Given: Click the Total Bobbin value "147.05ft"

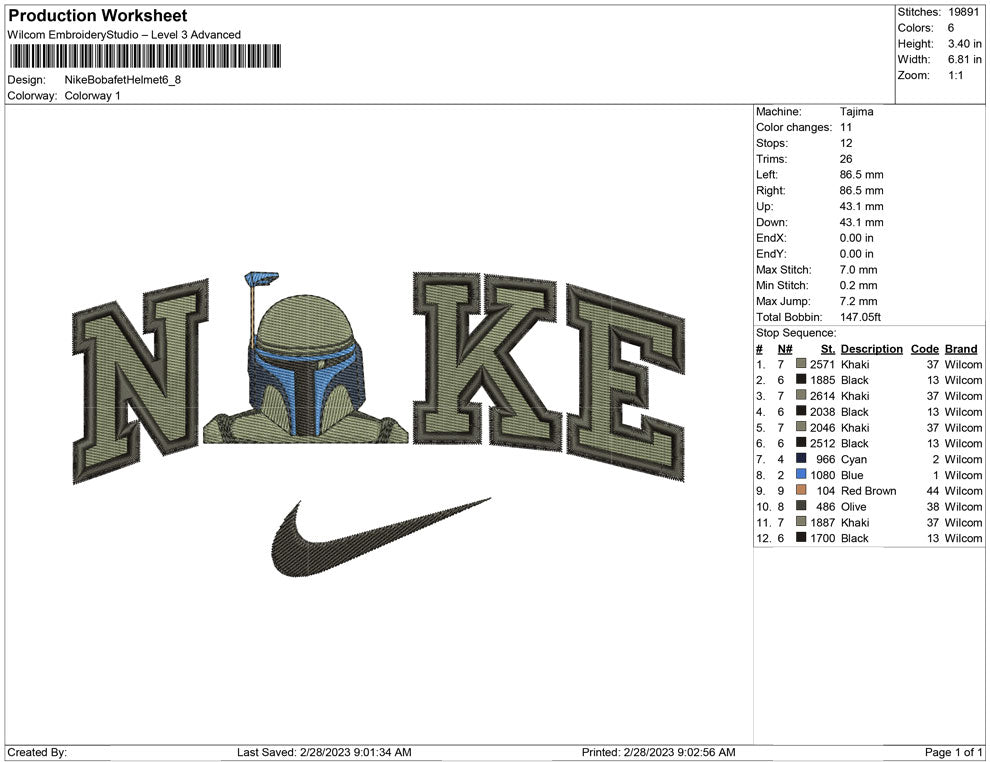Looking at the screenshot, I should tap(860, 316).
